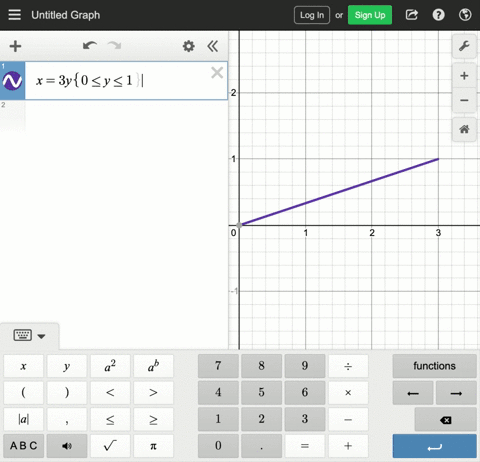Tap the number 4 key
This screenshot has width=480, height=462.
pos(218,393)
